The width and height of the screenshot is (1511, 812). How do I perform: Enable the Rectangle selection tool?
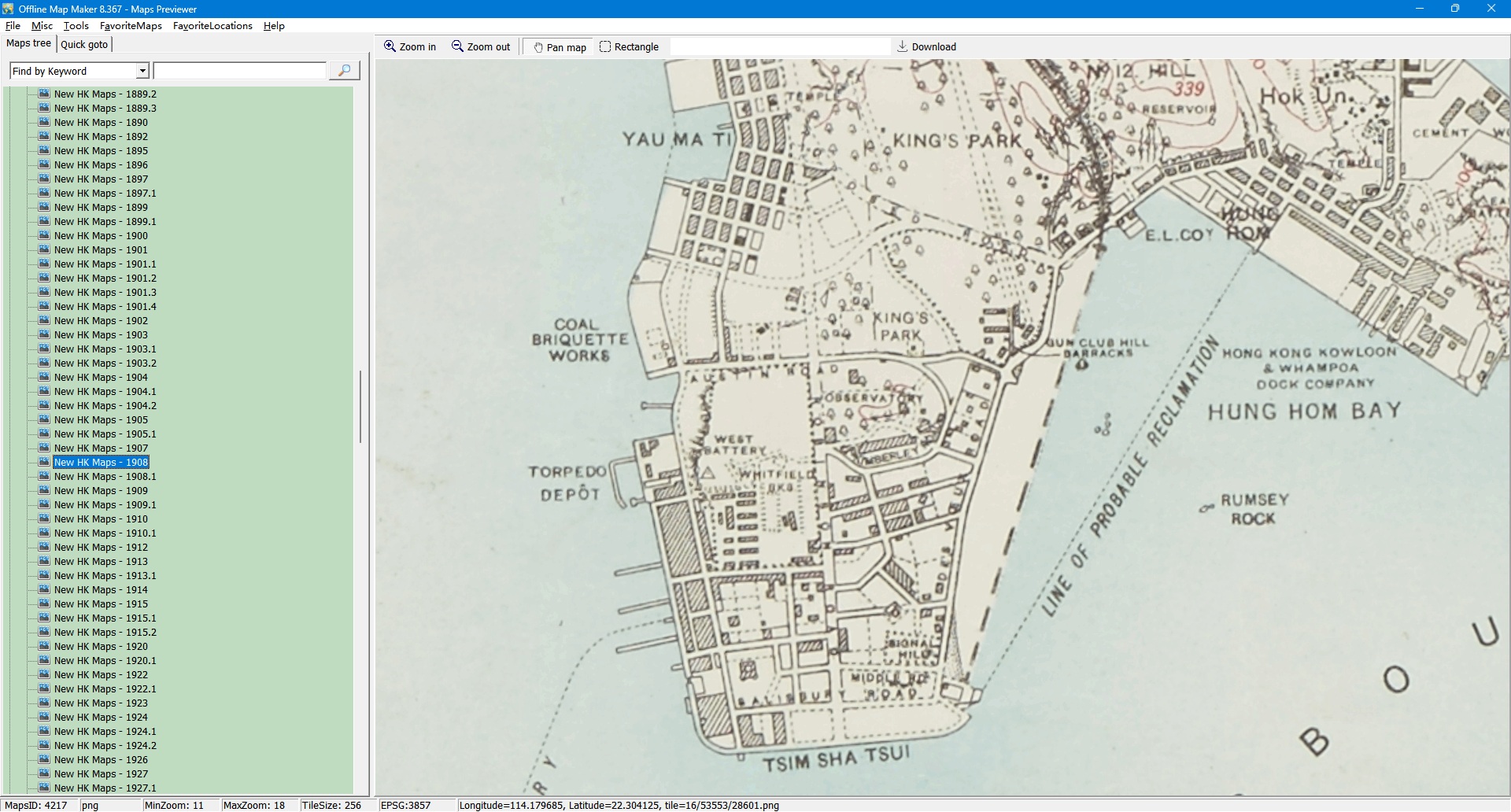point(629,47)
